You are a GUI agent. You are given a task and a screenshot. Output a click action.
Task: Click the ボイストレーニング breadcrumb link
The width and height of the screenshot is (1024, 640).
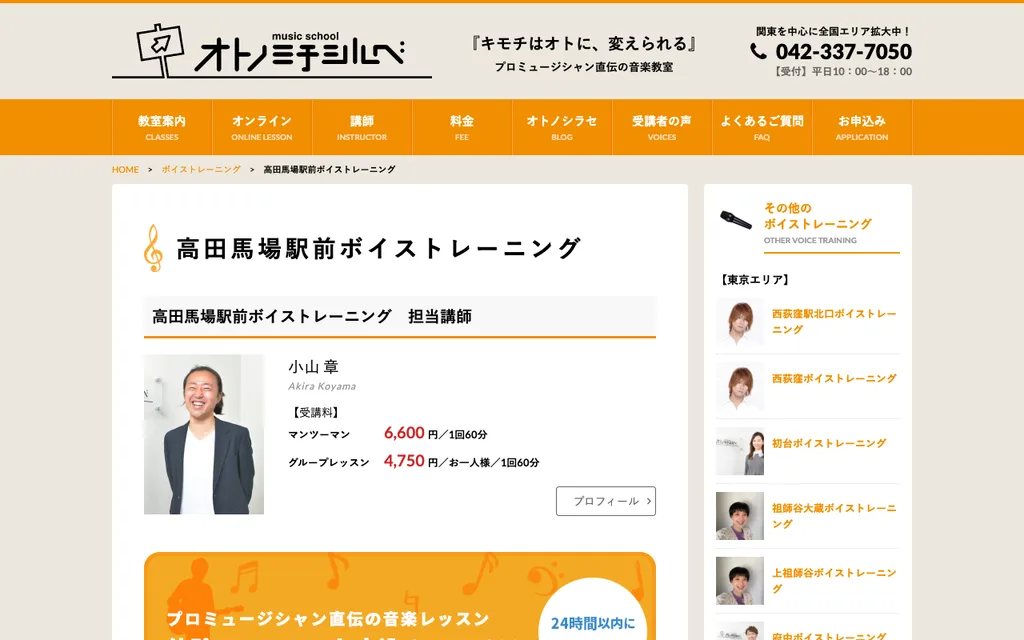(201, 169)
